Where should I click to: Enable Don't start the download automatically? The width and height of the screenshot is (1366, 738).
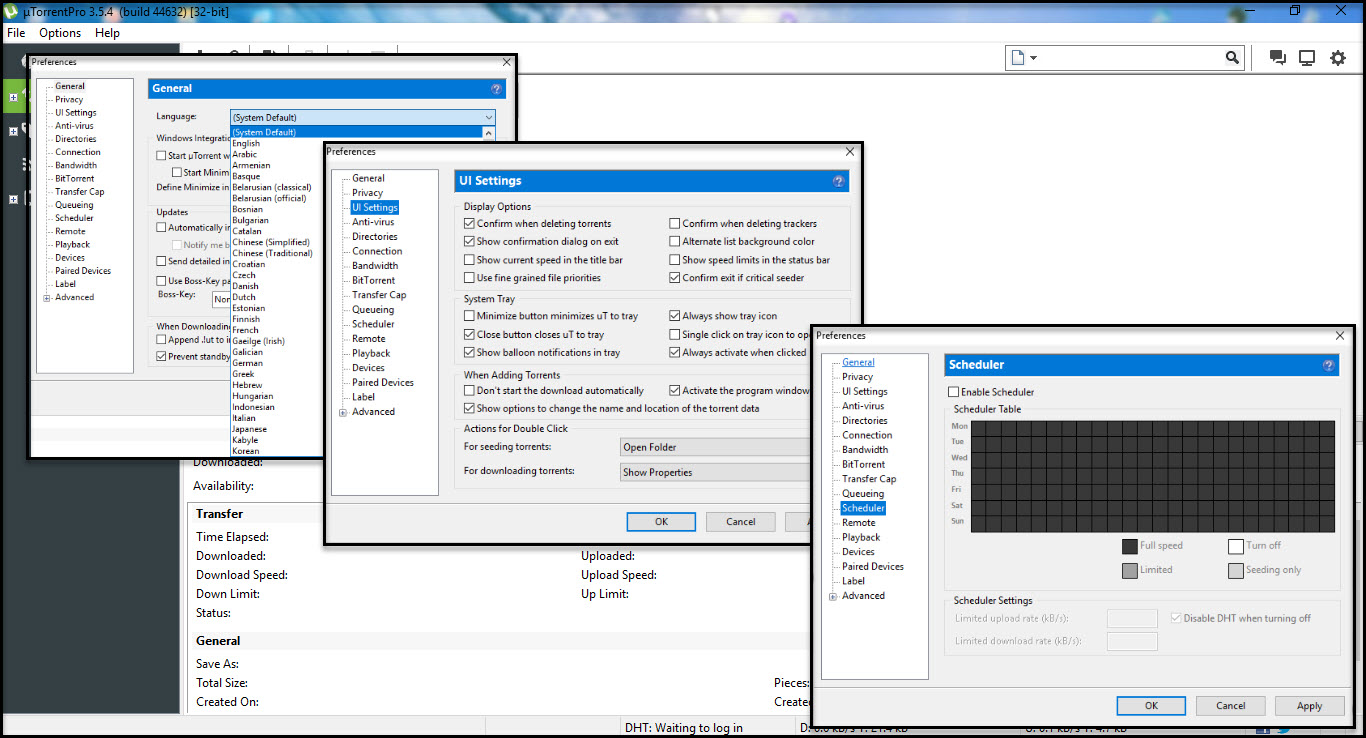pos(470,391)
